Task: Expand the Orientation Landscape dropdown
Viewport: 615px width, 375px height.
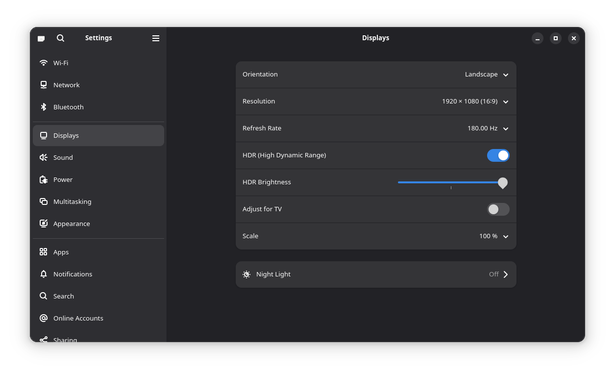Action: [486, 75]
